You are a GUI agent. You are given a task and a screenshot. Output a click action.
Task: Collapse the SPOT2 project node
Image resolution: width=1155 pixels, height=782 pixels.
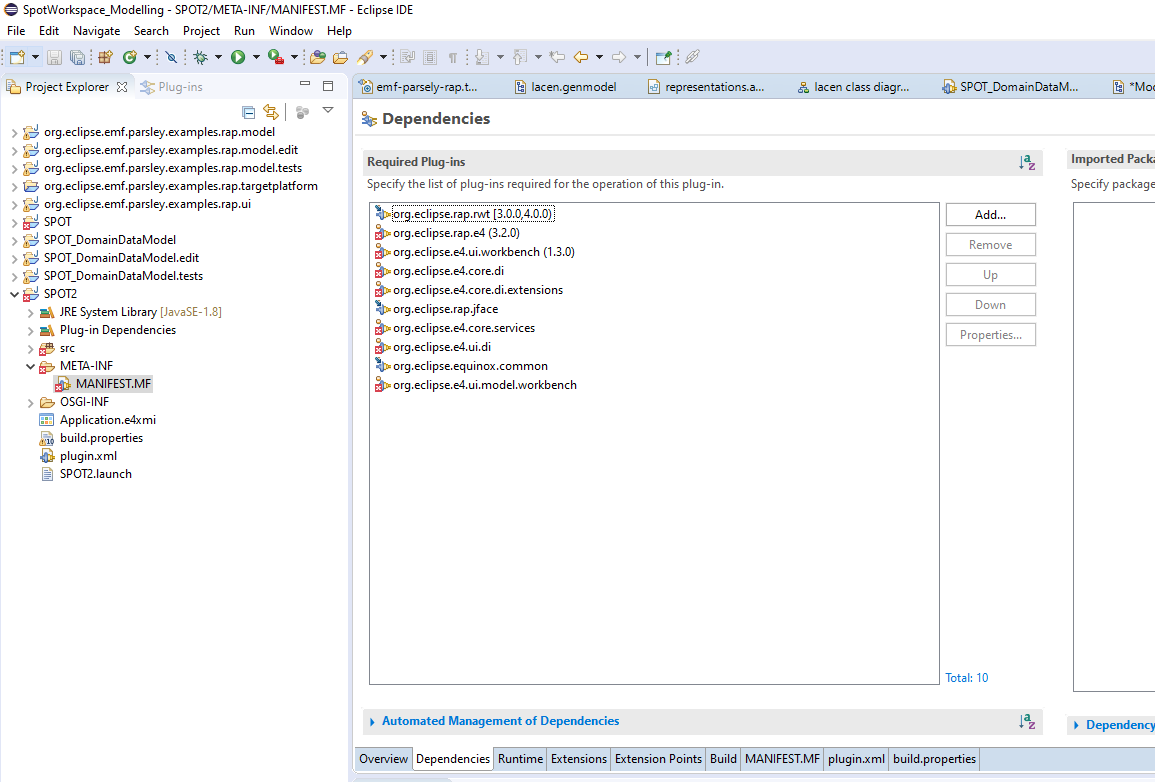pos(14,294)
